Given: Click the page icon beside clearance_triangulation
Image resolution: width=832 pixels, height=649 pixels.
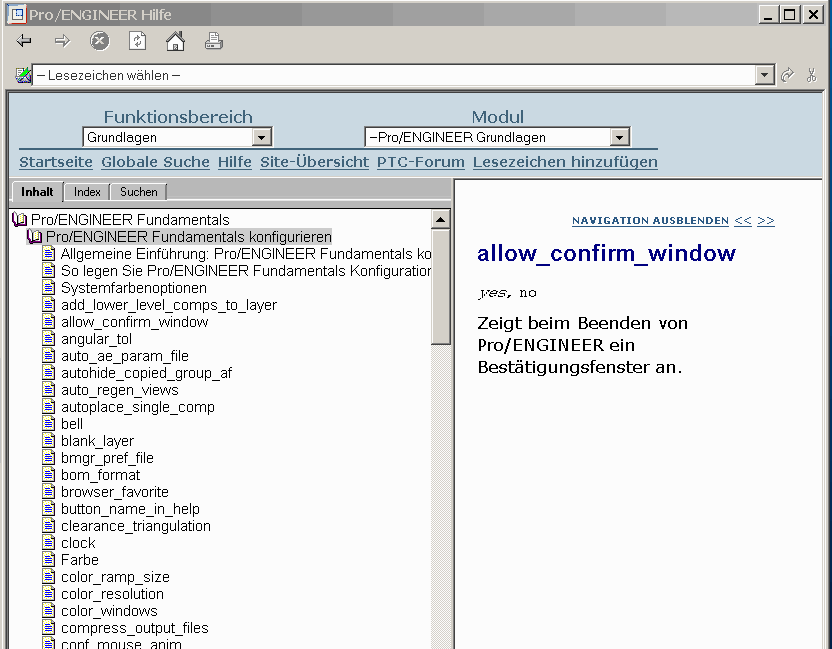Looking at the screenshot, I should 49,525.
